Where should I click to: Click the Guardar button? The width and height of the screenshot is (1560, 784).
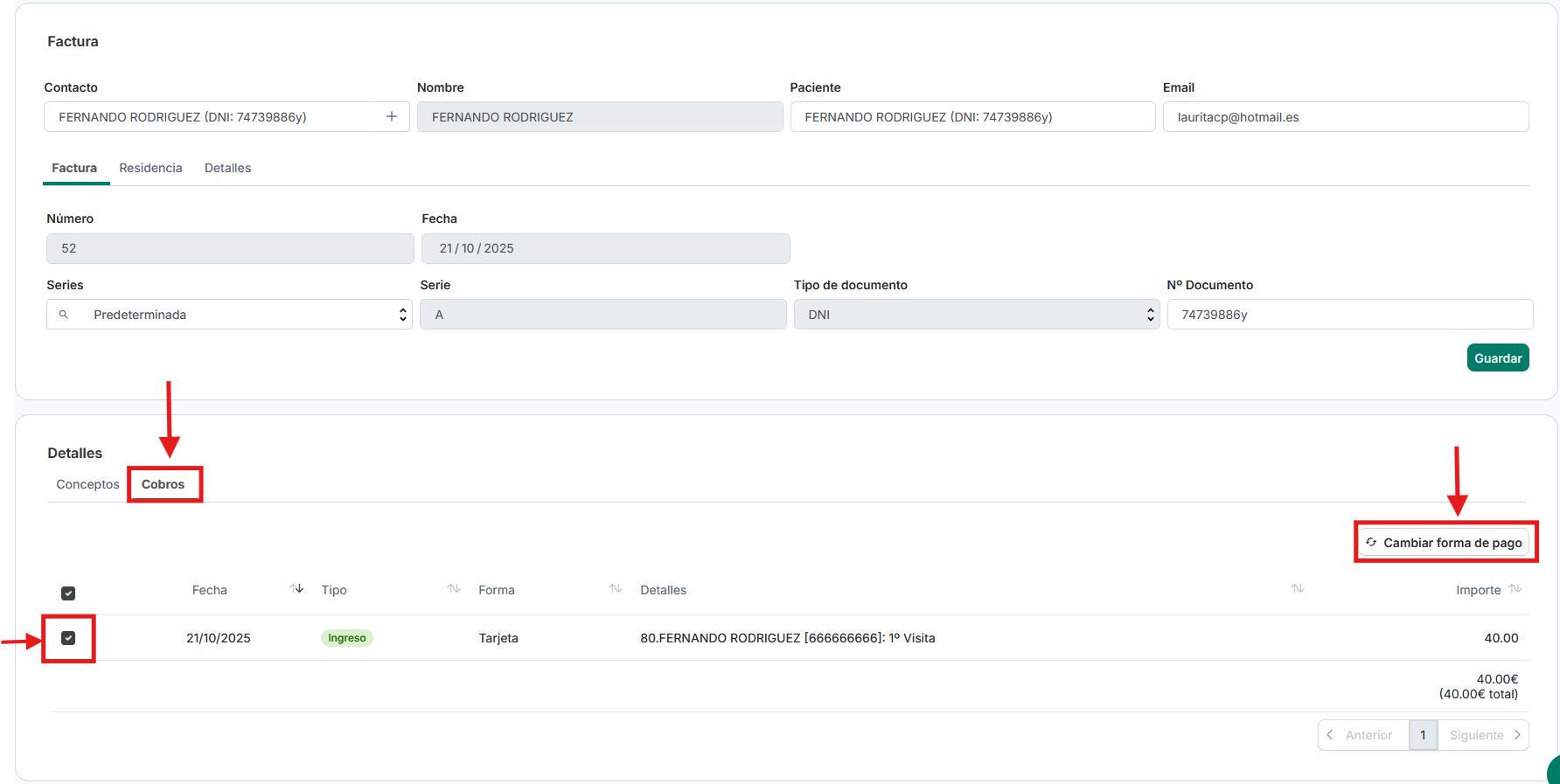click(x=1497, y=358)
